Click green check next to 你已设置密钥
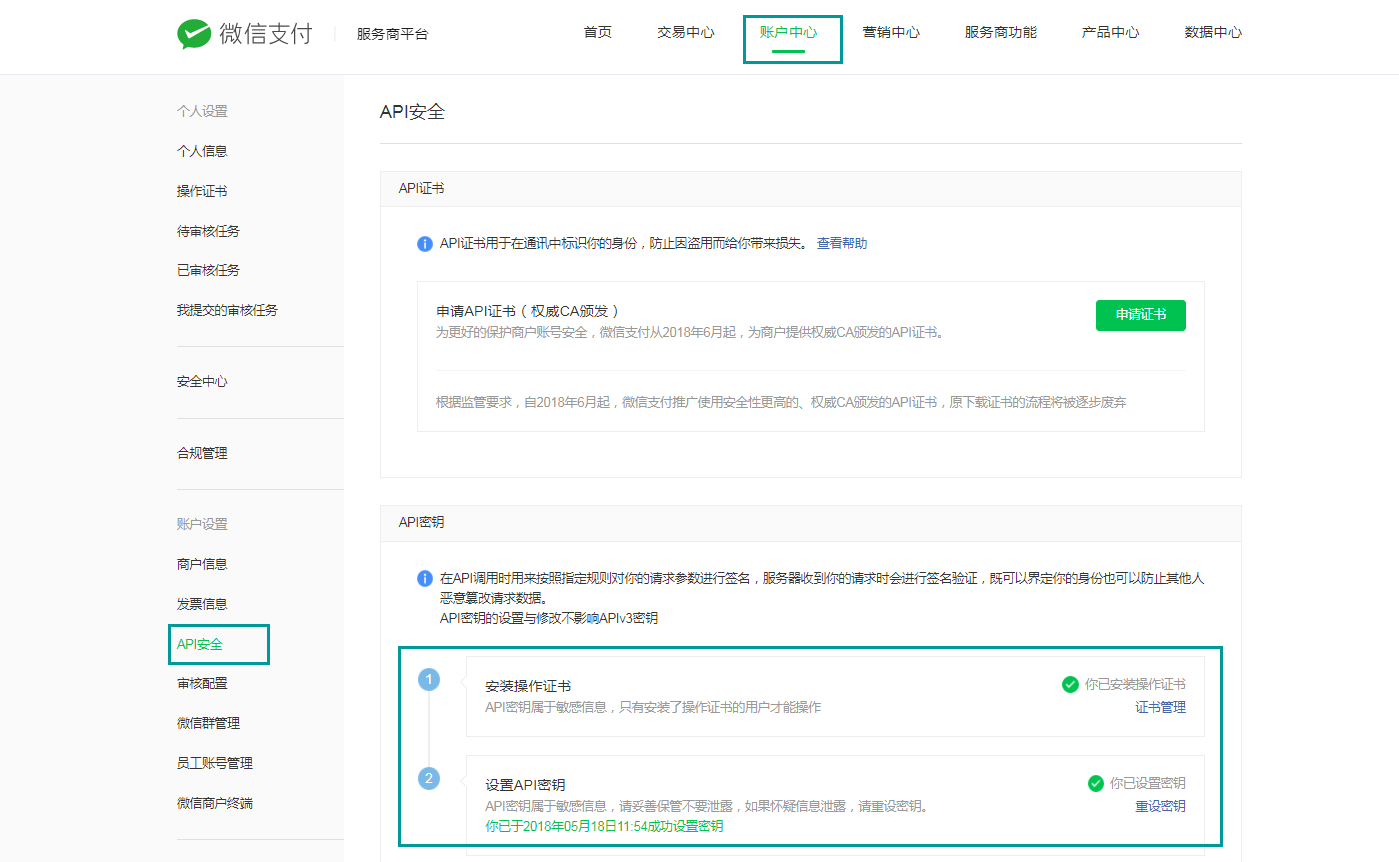This screenshot has height=862, width=1399. pos(1096,783)
